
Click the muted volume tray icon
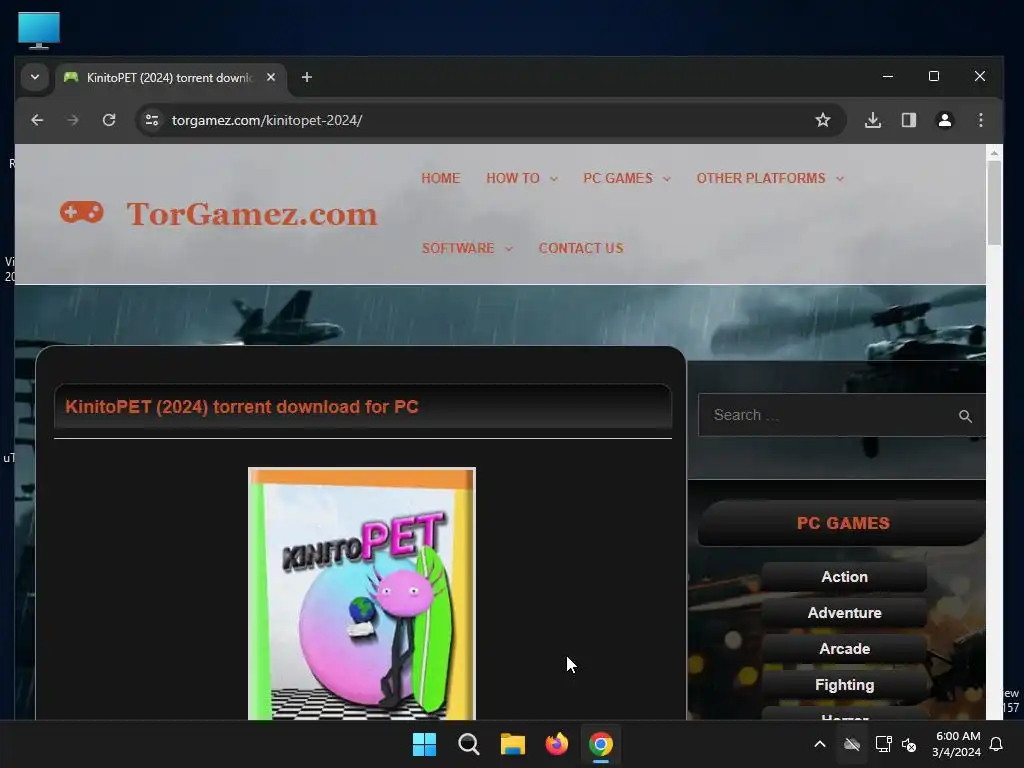(x=909, y=744)
